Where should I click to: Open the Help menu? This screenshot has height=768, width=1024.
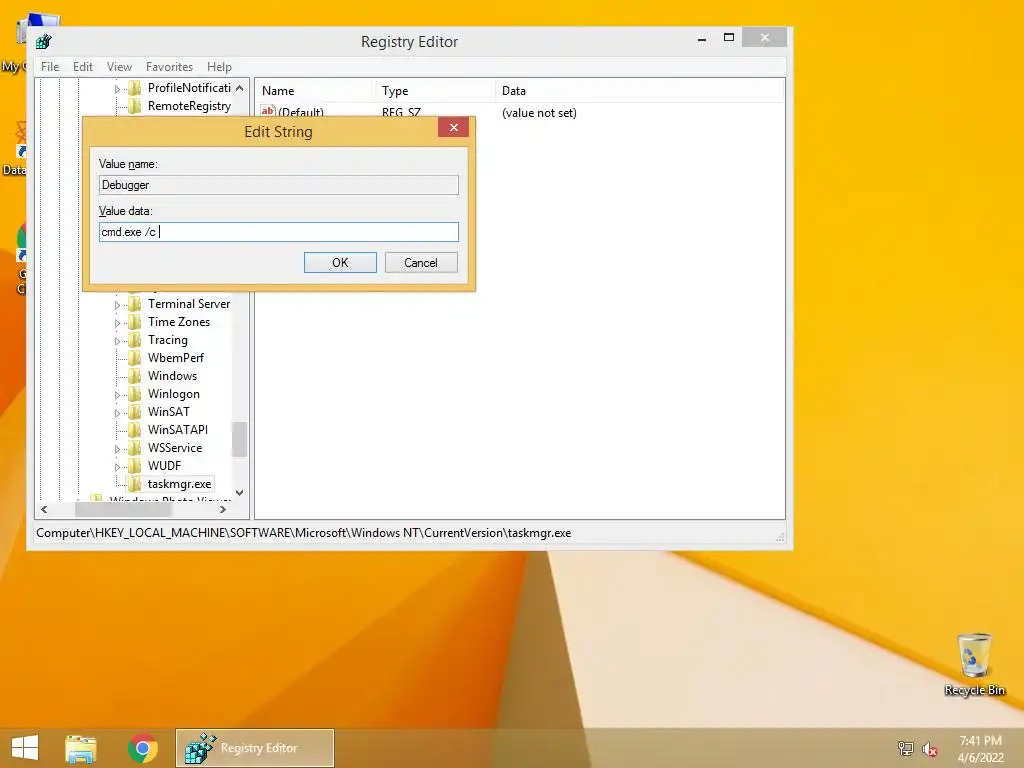pos(219,67)
